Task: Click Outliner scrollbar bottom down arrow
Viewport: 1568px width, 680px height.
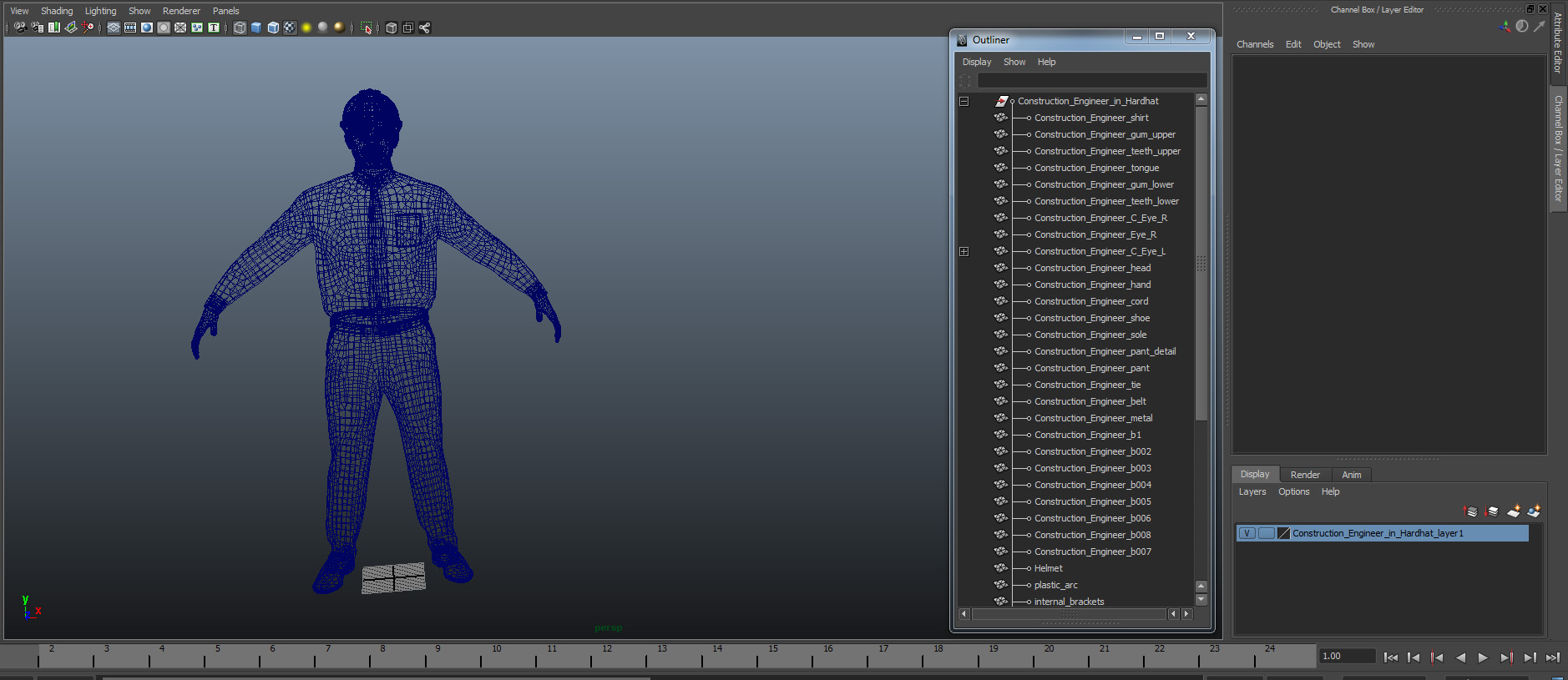Action: click(x=1201, y=600)
